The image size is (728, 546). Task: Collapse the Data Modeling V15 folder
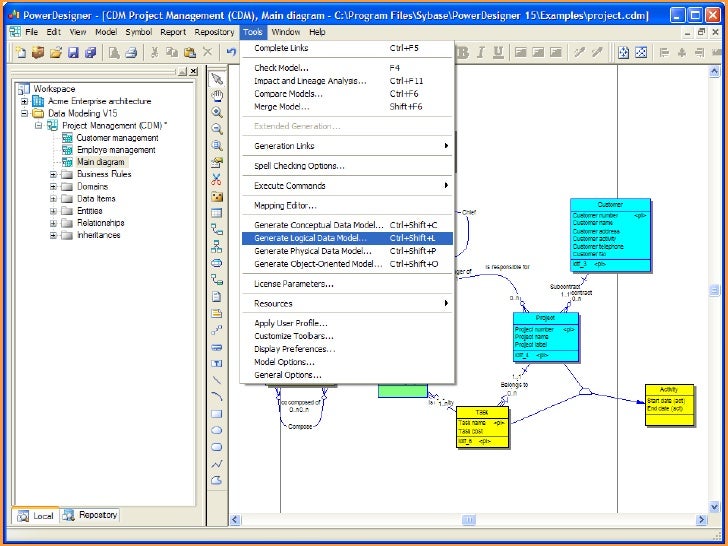coord(25,113)
